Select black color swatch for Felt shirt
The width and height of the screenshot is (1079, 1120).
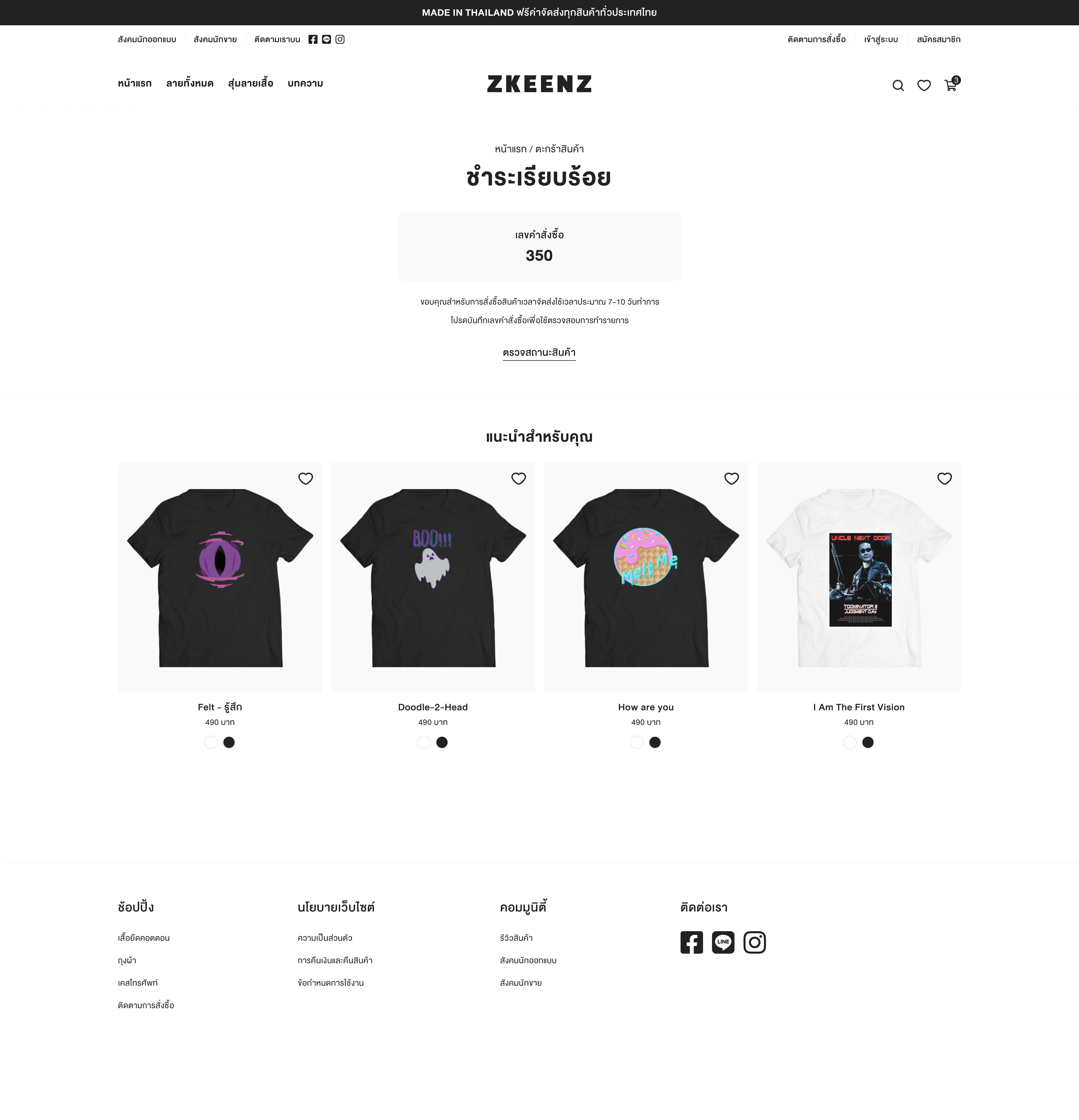(229, 742)
